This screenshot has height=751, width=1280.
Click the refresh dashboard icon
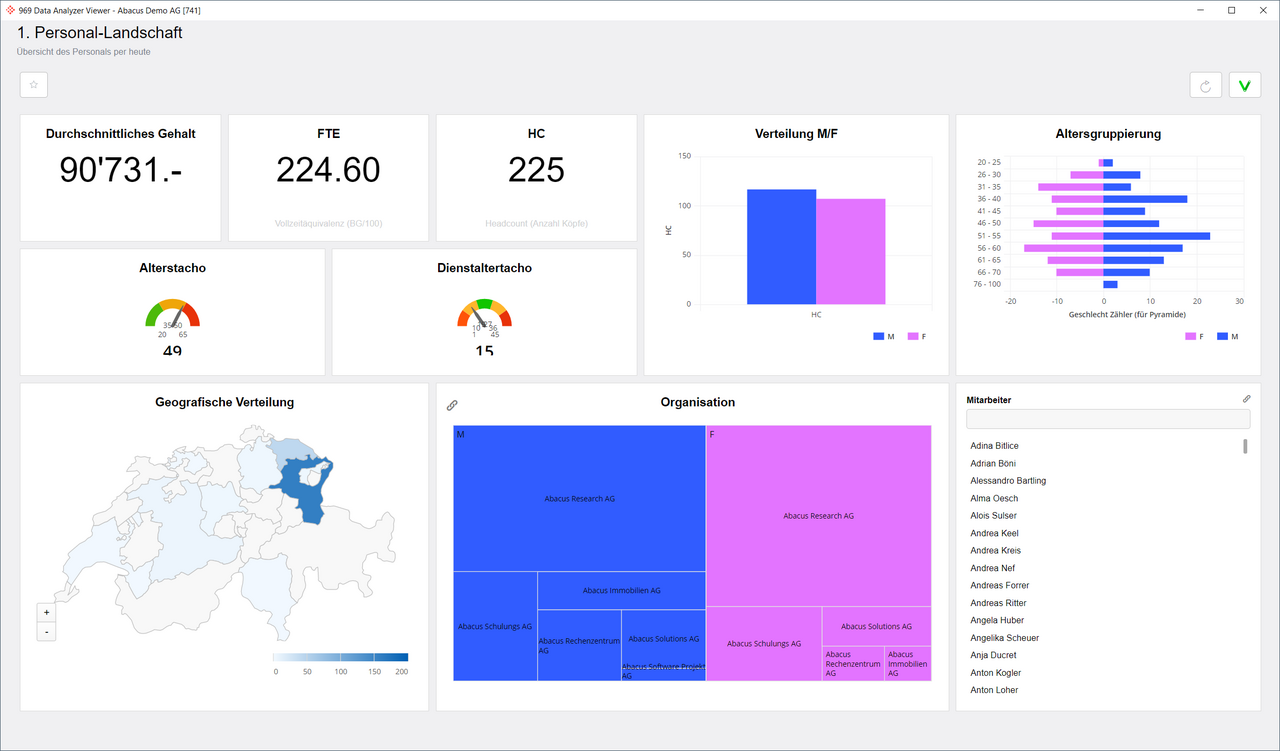(x=1205, y=85)
